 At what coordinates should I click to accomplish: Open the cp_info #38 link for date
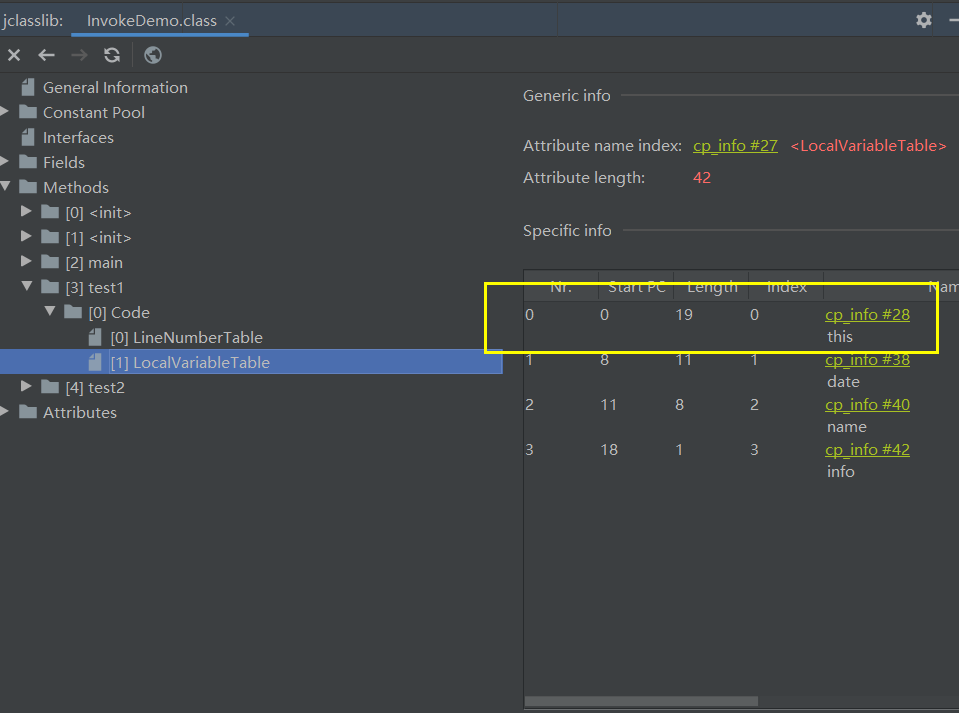[x=867, y=360]
